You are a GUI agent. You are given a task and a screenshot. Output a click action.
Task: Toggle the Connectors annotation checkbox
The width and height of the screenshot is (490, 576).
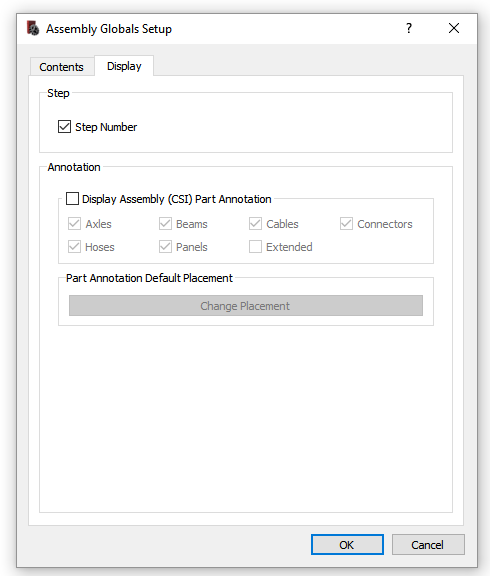pyautogui.click(x=346, y=224)
